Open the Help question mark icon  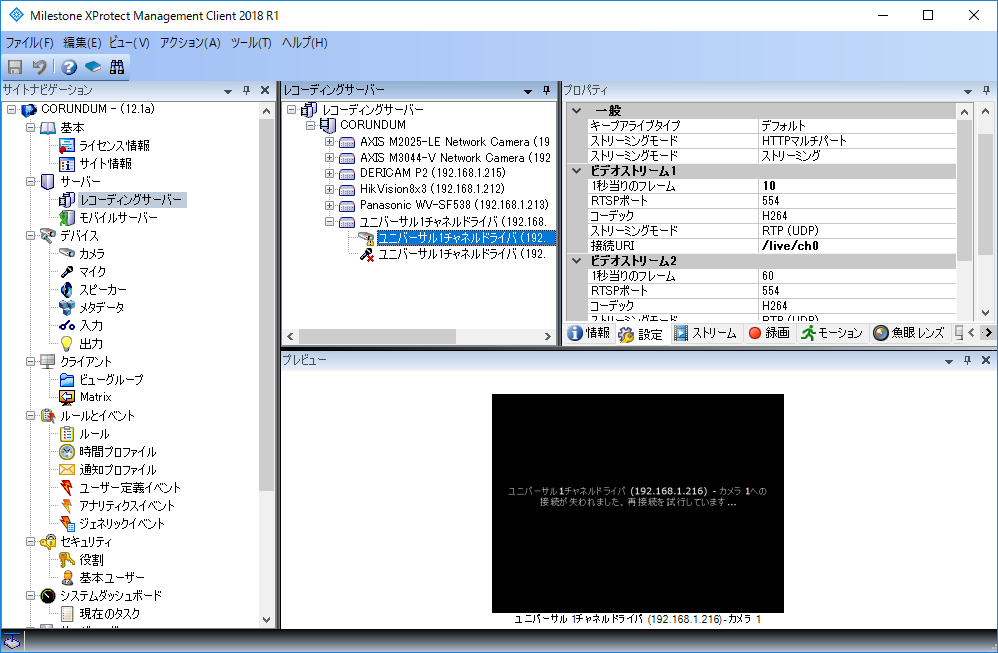[69, 67]
